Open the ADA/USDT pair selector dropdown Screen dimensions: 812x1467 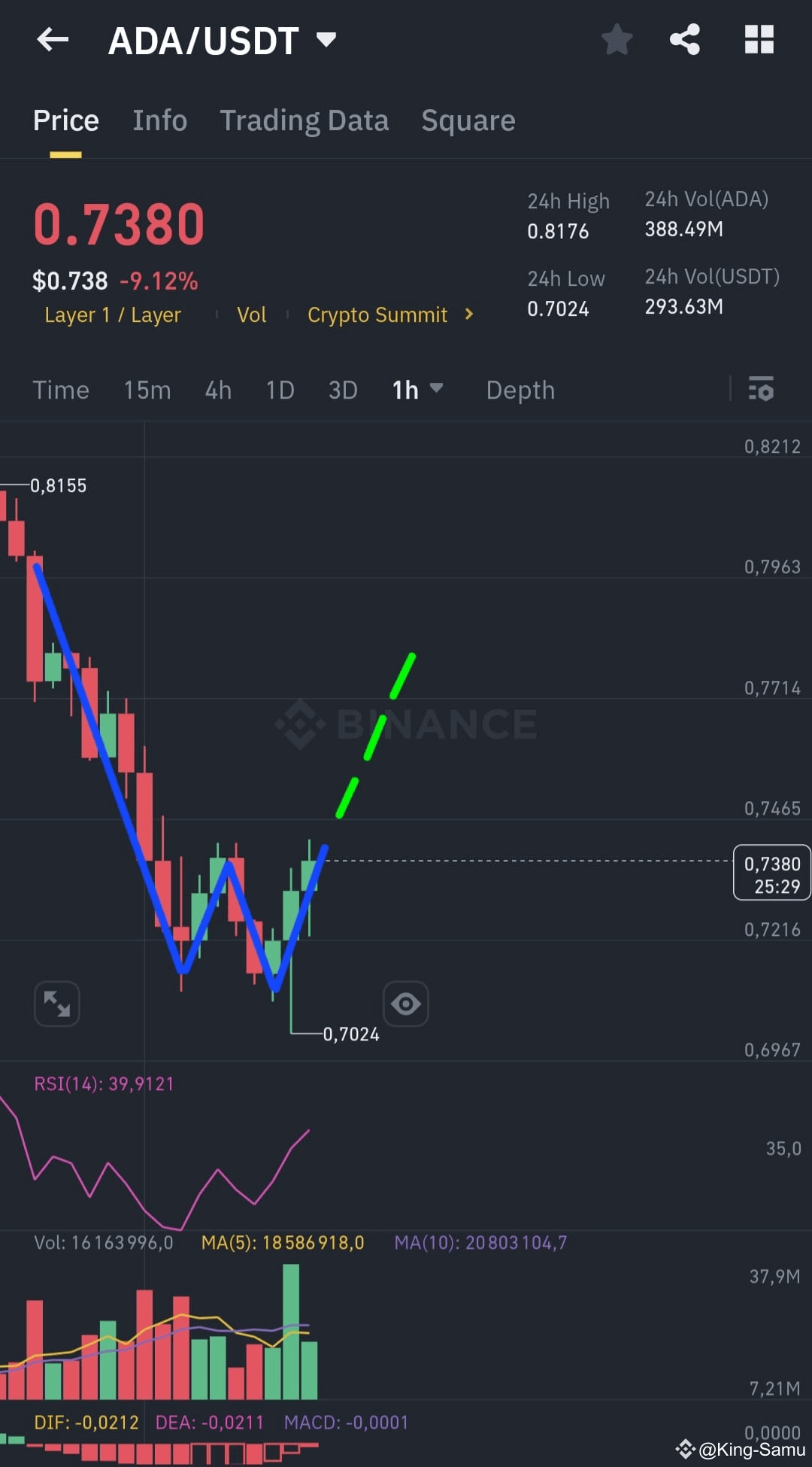326,40
